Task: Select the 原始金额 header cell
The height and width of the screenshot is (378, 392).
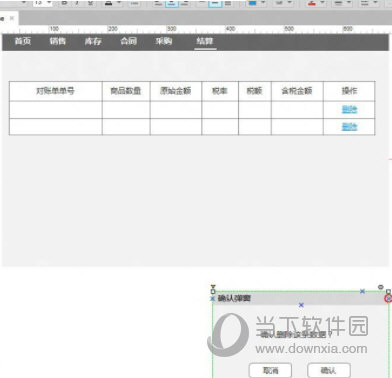Action: (x=176, y=91)
